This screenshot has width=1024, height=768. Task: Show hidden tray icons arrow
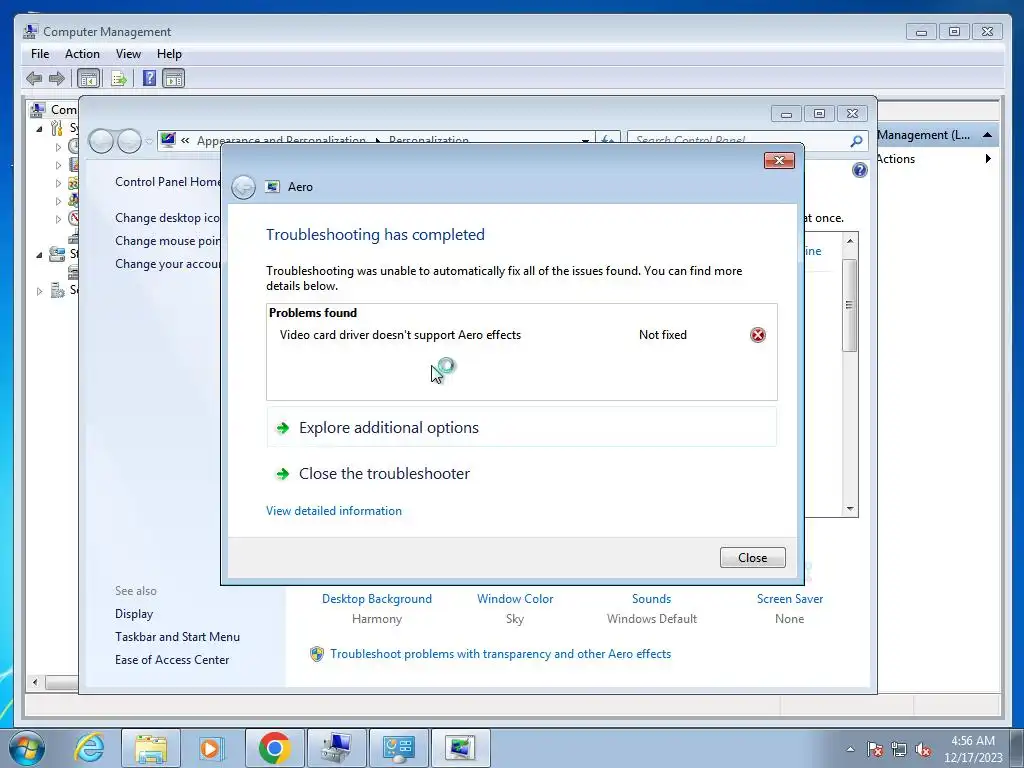(x=850, y=749)
